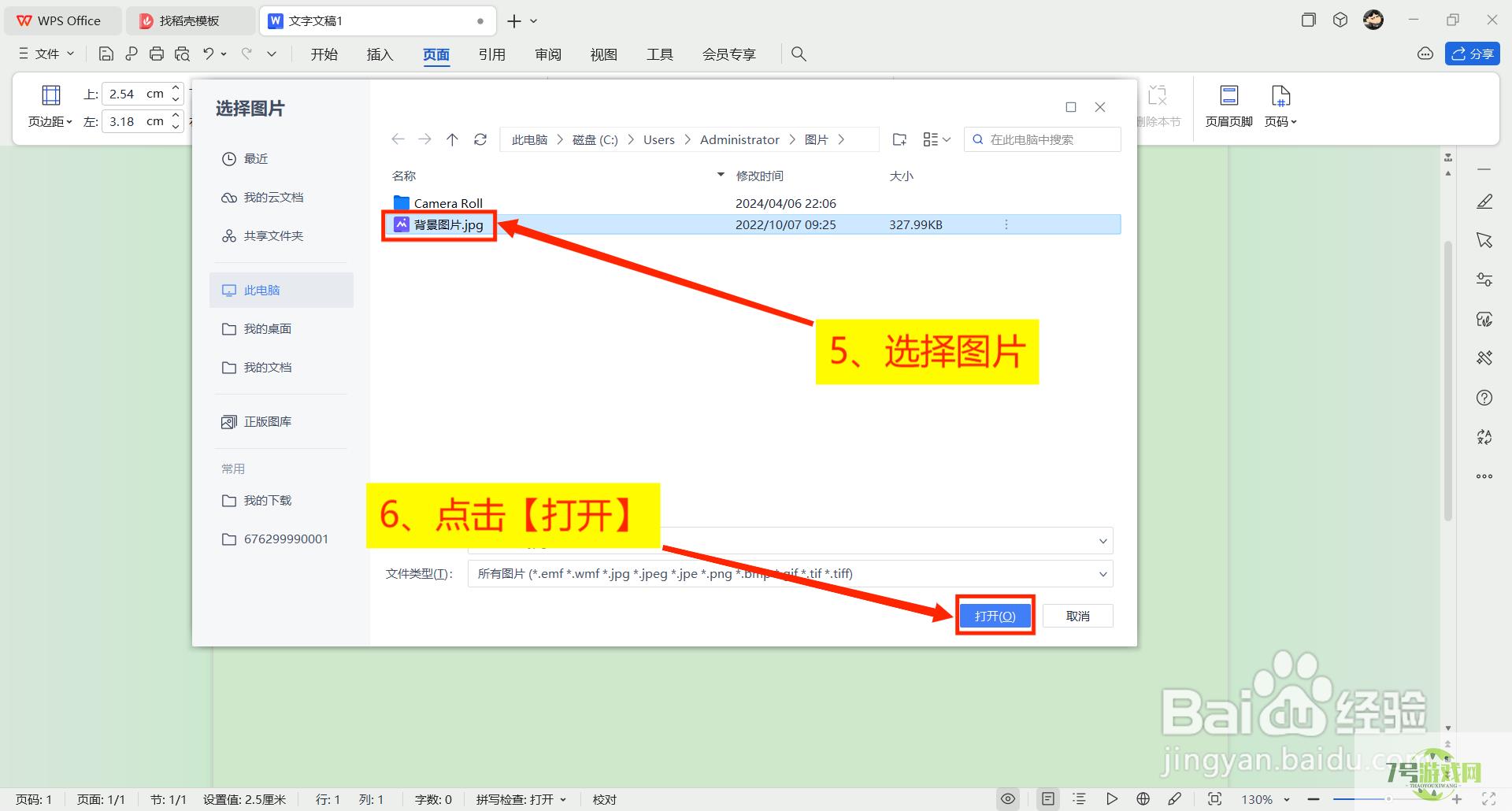Open 我的下载 folder in sidebar

(282, 501)
